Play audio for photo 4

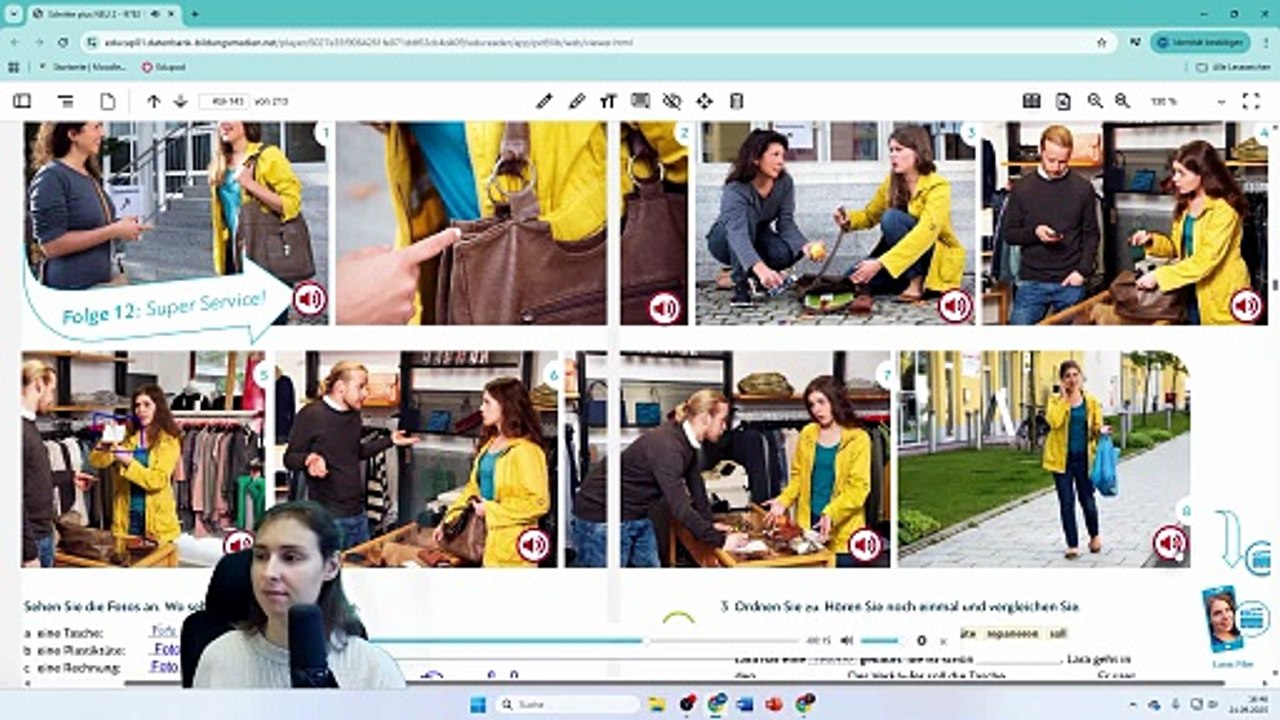coord(1245,305)
